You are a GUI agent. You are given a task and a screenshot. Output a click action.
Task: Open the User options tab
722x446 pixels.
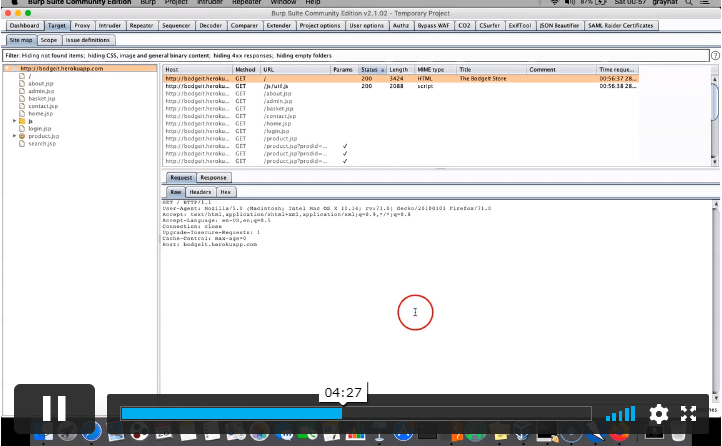tap(367, 26)
